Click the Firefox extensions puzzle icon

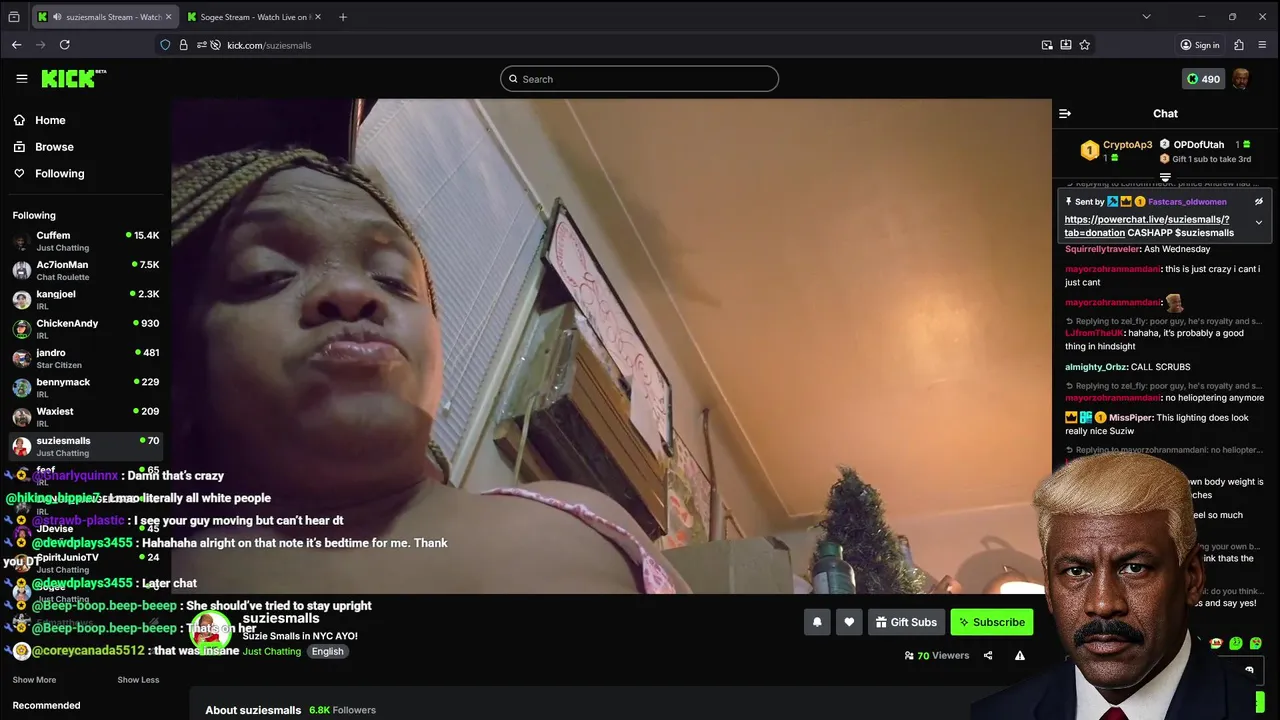pos(1239,45)
